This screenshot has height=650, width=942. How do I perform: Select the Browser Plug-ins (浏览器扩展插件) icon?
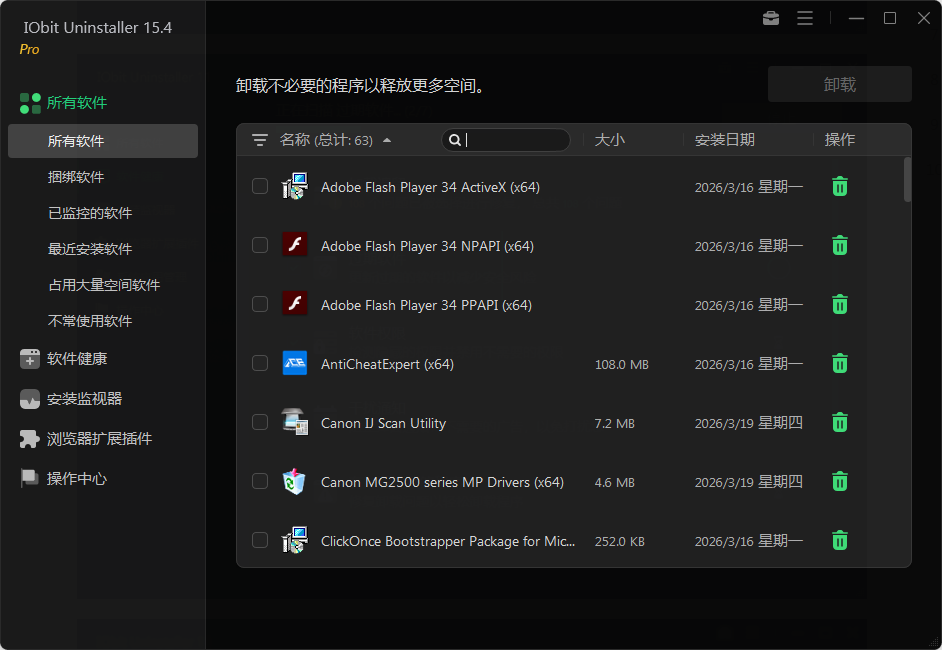point(27,438)
